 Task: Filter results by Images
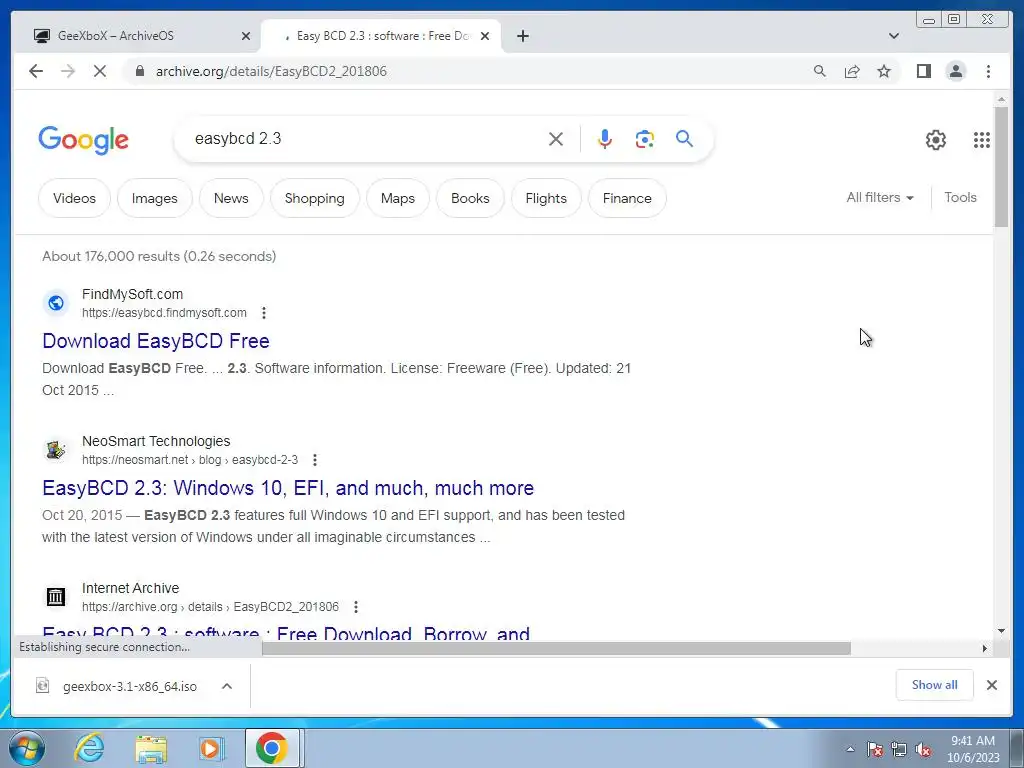tap(155, 198)
